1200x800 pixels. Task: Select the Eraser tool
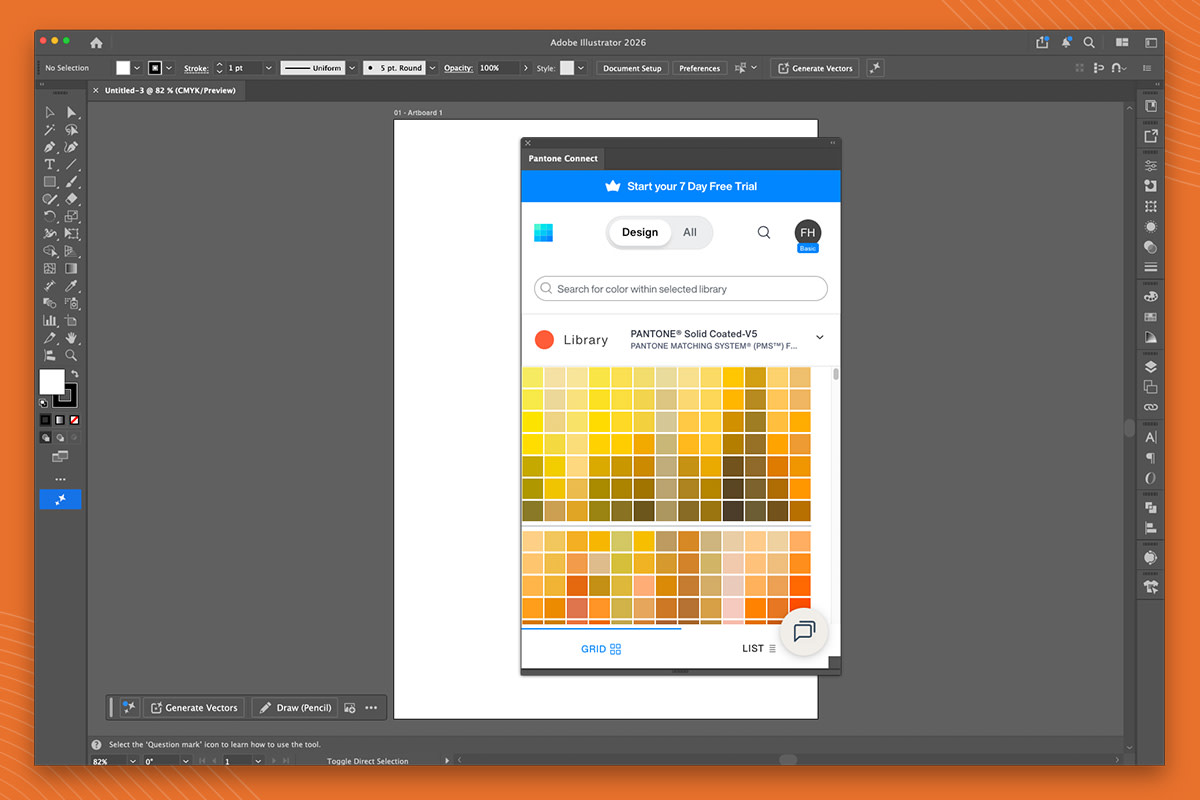coord(71,199)
